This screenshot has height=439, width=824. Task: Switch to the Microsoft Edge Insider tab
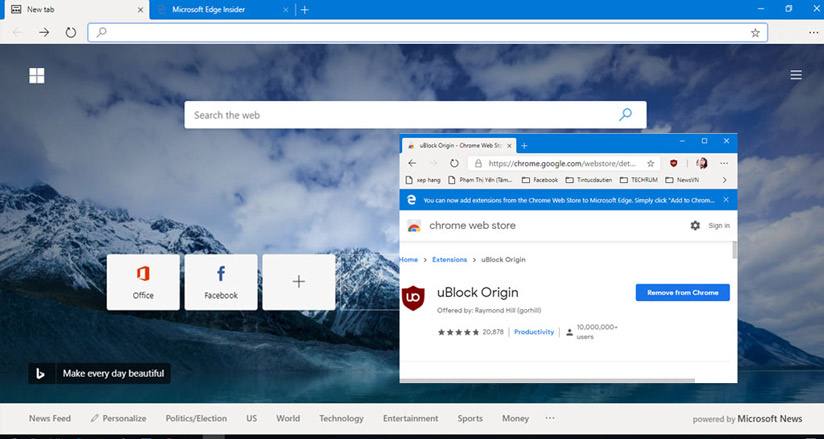tap(222, 9)
